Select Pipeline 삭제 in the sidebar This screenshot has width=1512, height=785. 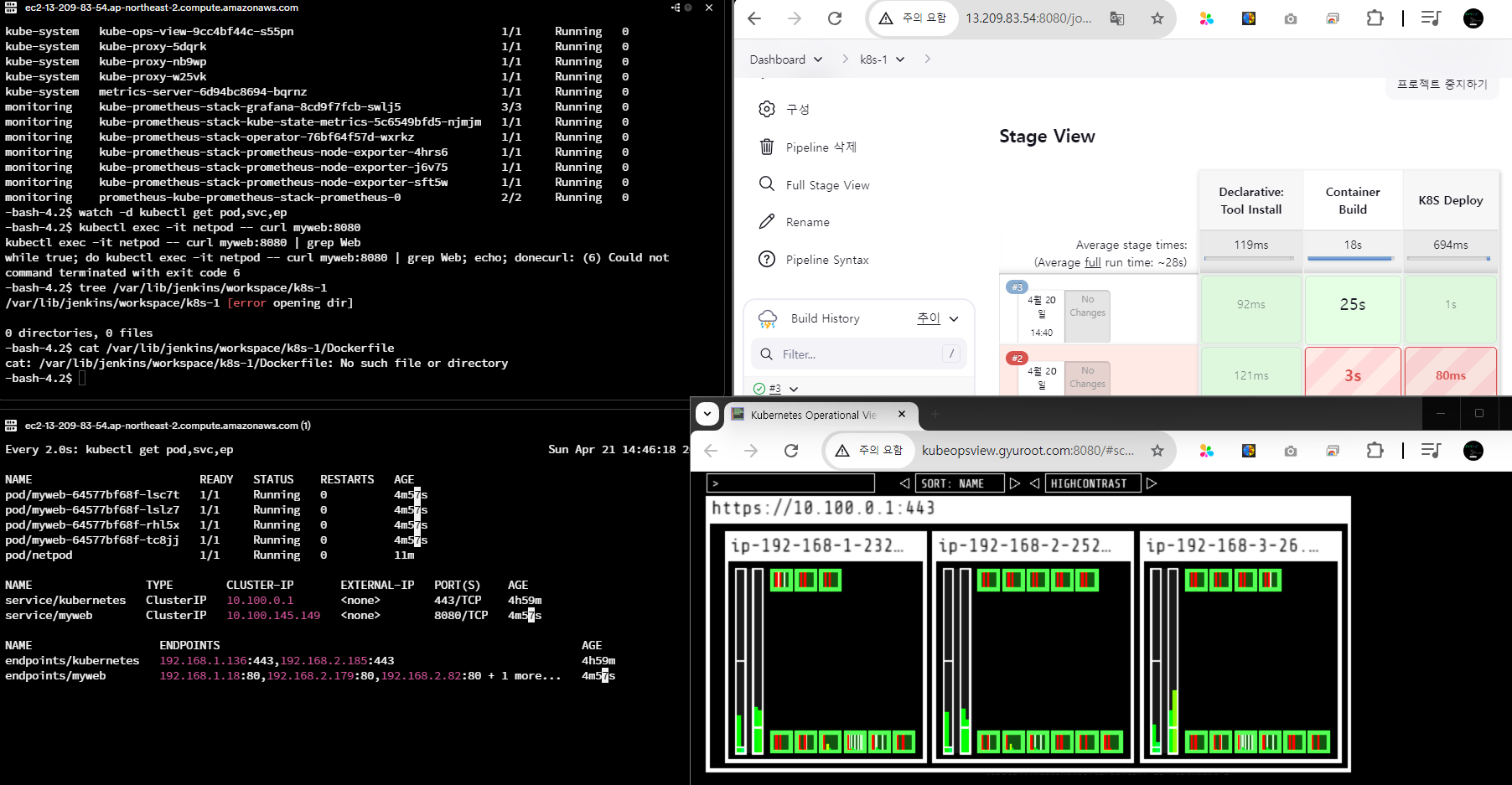tap(808, 147)
